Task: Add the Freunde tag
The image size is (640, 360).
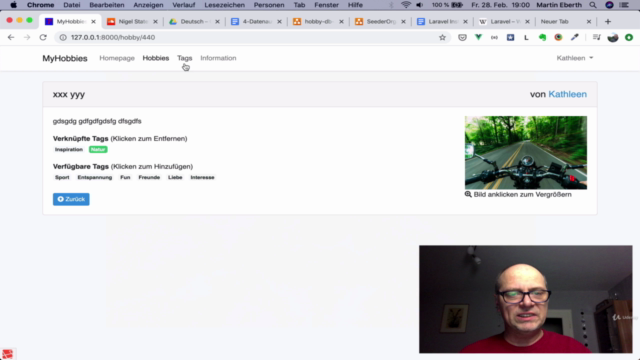Action: pyautogui.click(x=149, y=177)
